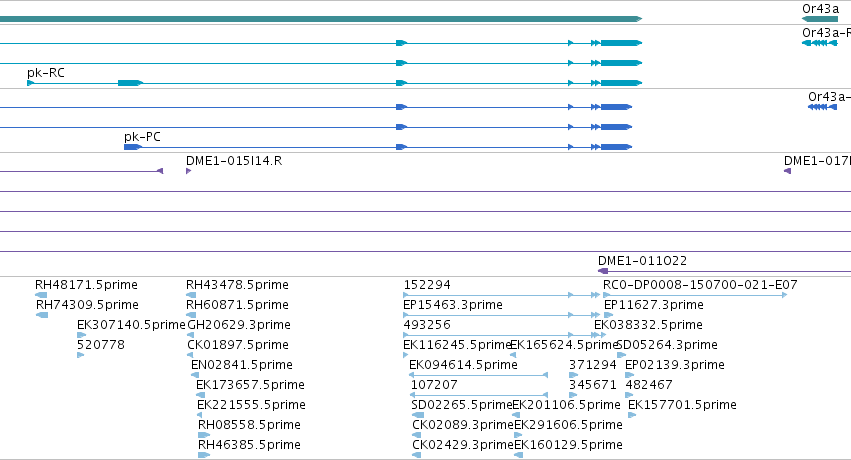Select EST EP11627.3prime
Viewport: 851px width, 460px height.
click(x=653, y=305)
